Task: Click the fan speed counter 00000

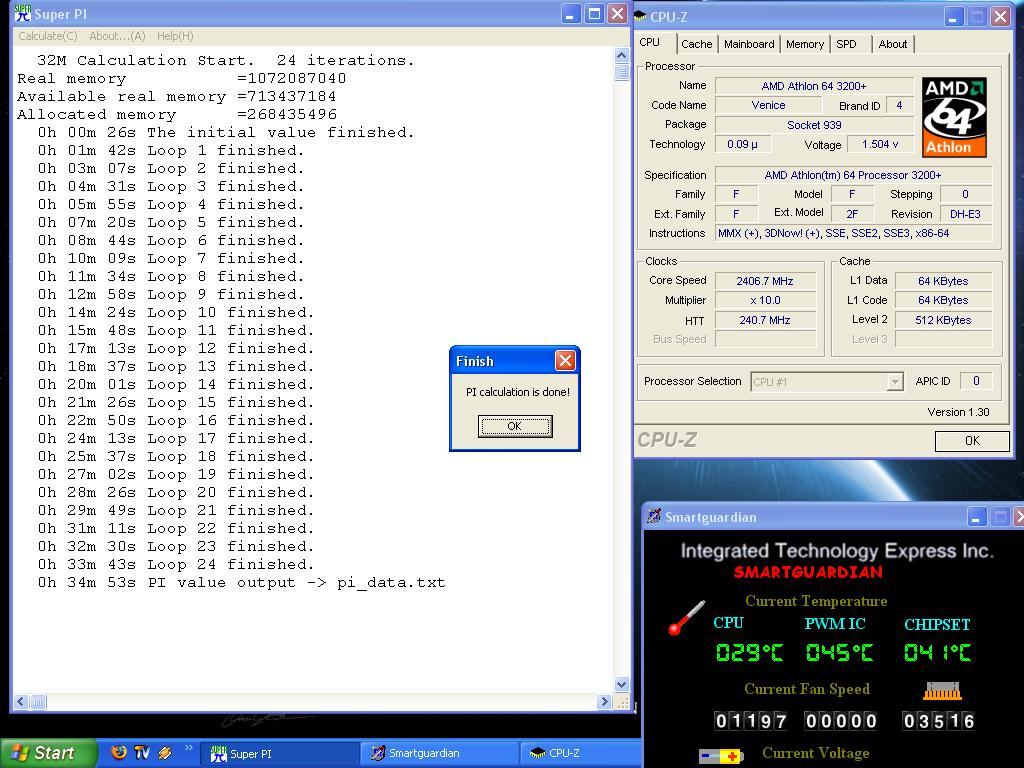Action: [x=840, y=721]
